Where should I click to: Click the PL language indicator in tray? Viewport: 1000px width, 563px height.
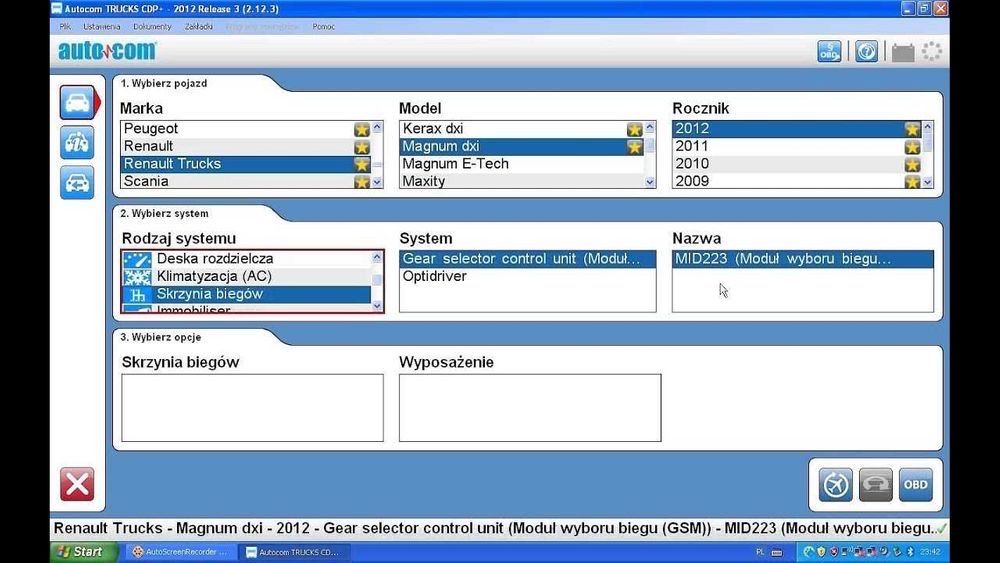point(760,552)
